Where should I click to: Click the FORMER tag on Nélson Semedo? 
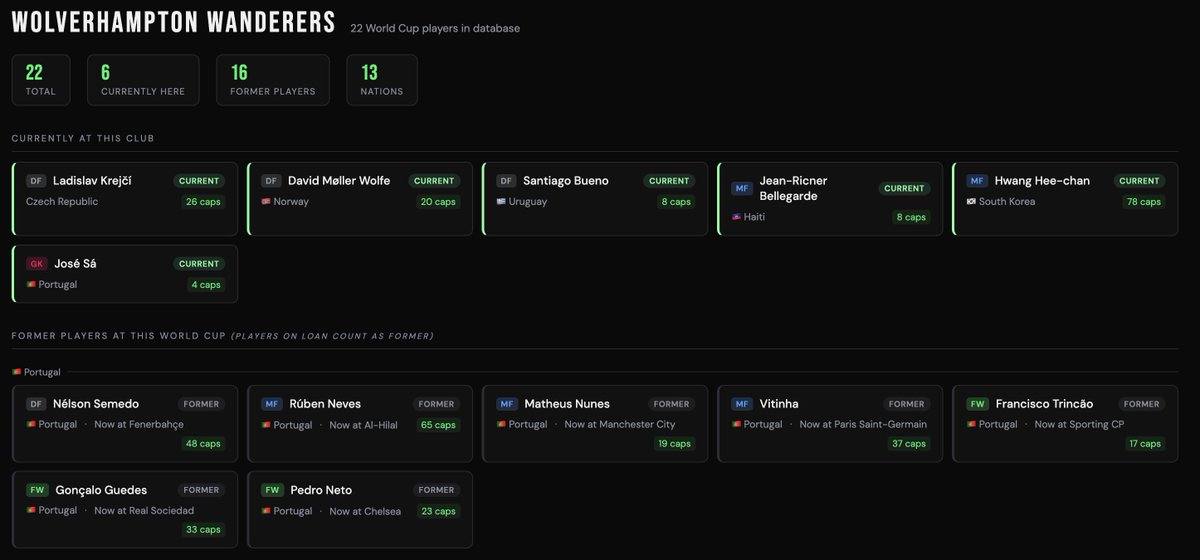[x=201, y=404]
